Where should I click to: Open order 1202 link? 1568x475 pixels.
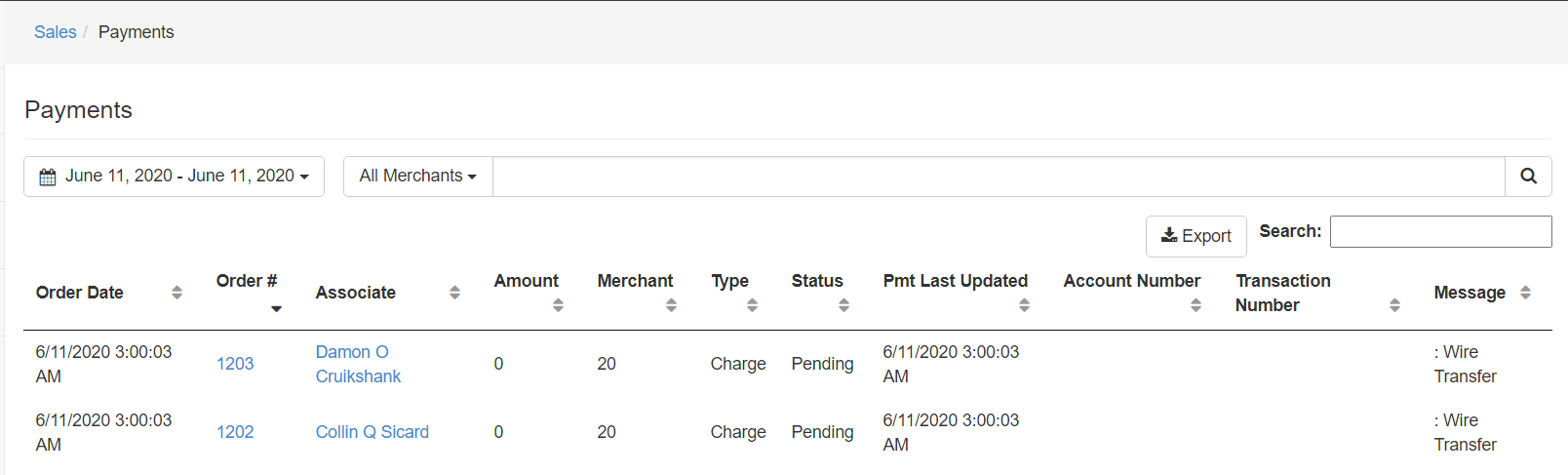point(235,432)
